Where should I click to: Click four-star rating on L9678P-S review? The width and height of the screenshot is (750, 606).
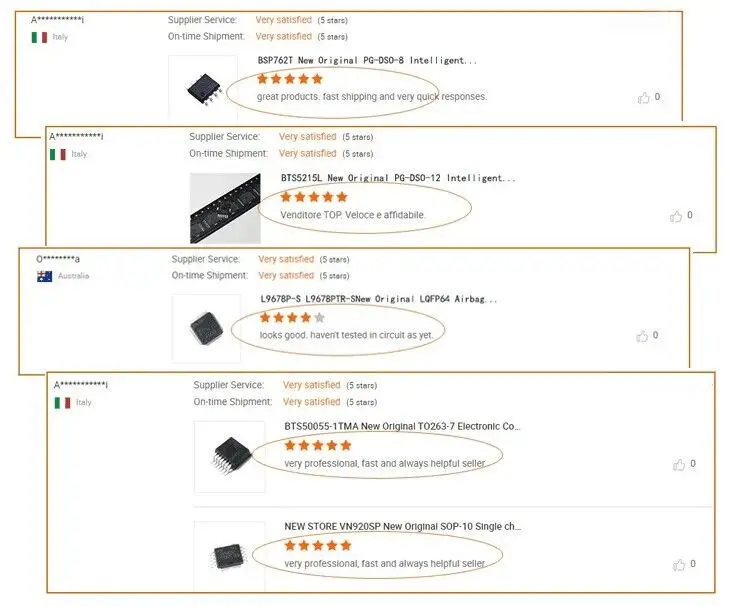(292, 318)
